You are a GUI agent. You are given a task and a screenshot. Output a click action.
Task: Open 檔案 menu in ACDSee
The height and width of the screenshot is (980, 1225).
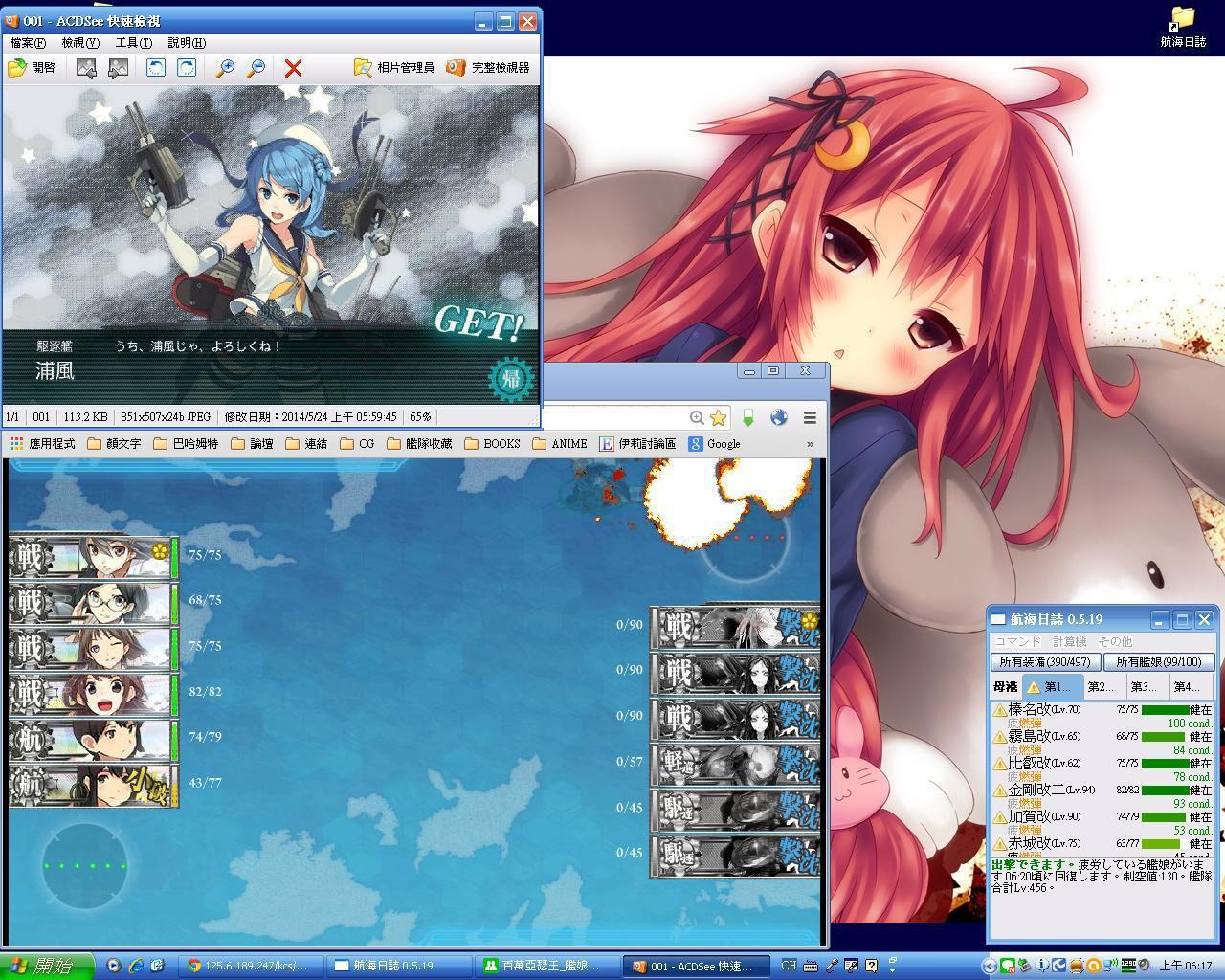pyautogui.click(x=28, y=43)
